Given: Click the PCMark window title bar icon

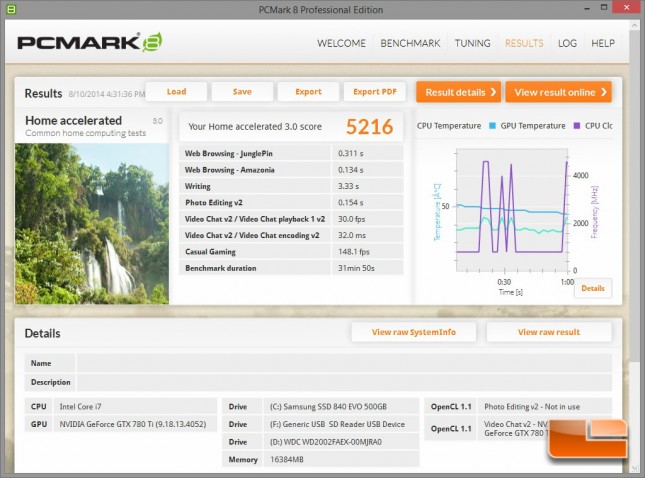Looking at the screenshot, I should click(x=11, y=9).
